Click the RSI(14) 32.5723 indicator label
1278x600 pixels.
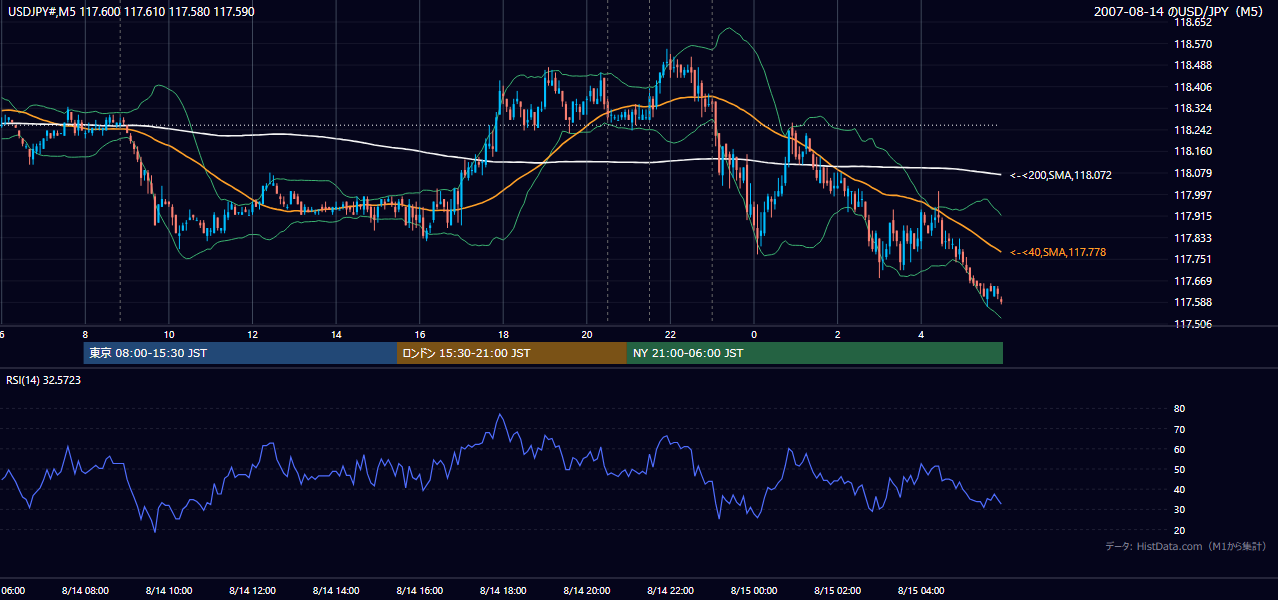click(x=43, y=380)
